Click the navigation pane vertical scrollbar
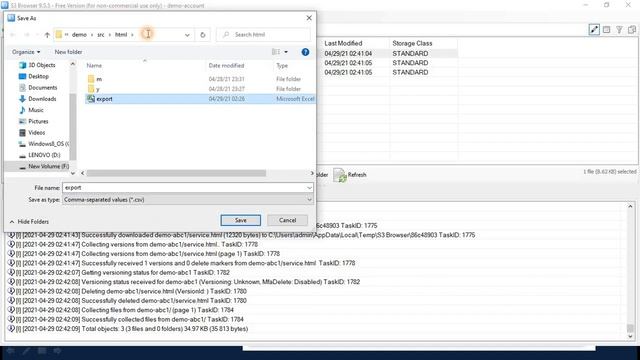The height and width of the screenshot is (360, 640). pyautogui.click(x=73, y=127)
